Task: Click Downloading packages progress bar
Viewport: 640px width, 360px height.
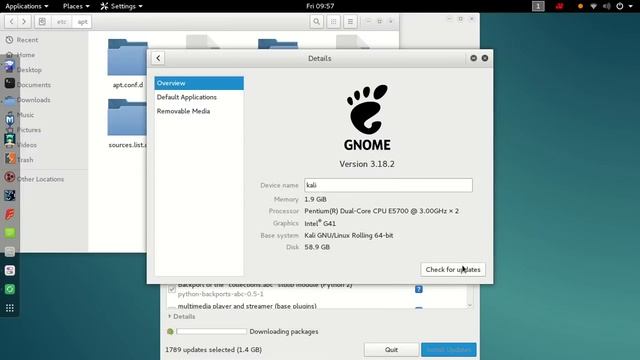Action: [211, 331]
